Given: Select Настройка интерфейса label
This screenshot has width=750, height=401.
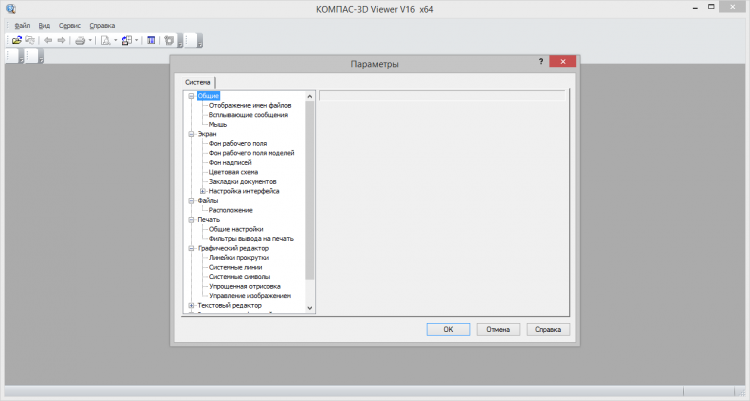Looking at the screenshot, I should pos(243,191).
